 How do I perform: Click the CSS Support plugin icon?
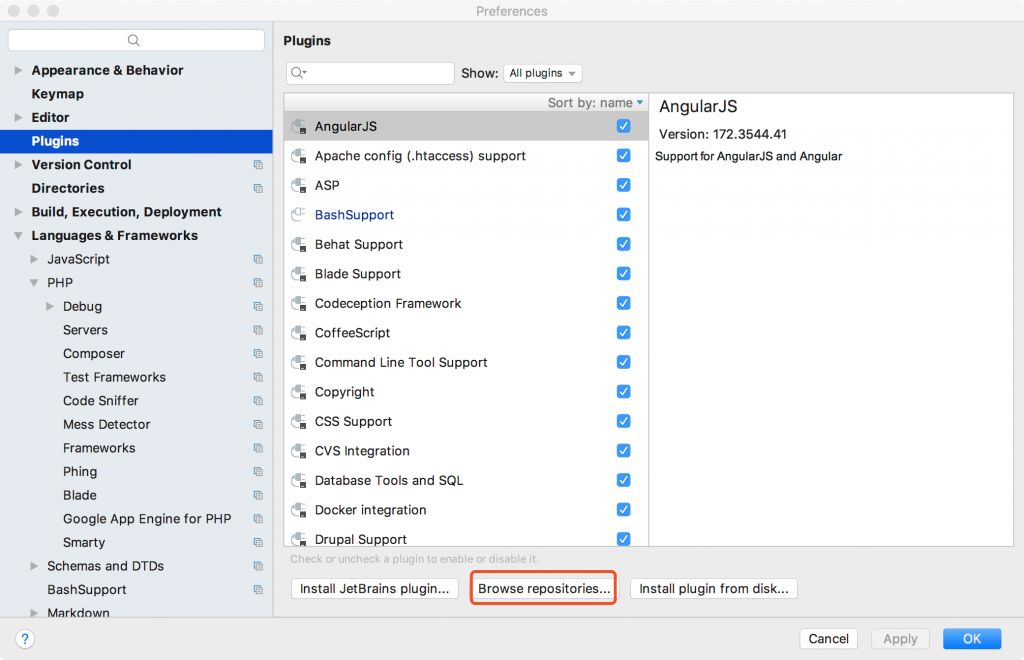click(299, 421)
